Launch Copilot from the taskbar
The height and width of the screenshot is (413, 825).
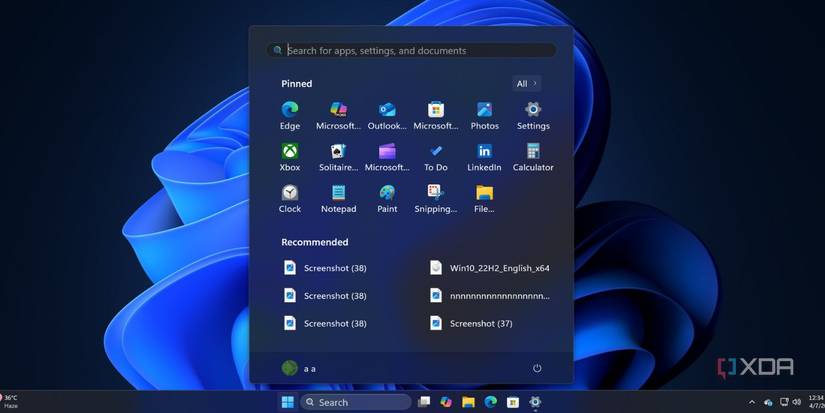click(x=446, y=402)
